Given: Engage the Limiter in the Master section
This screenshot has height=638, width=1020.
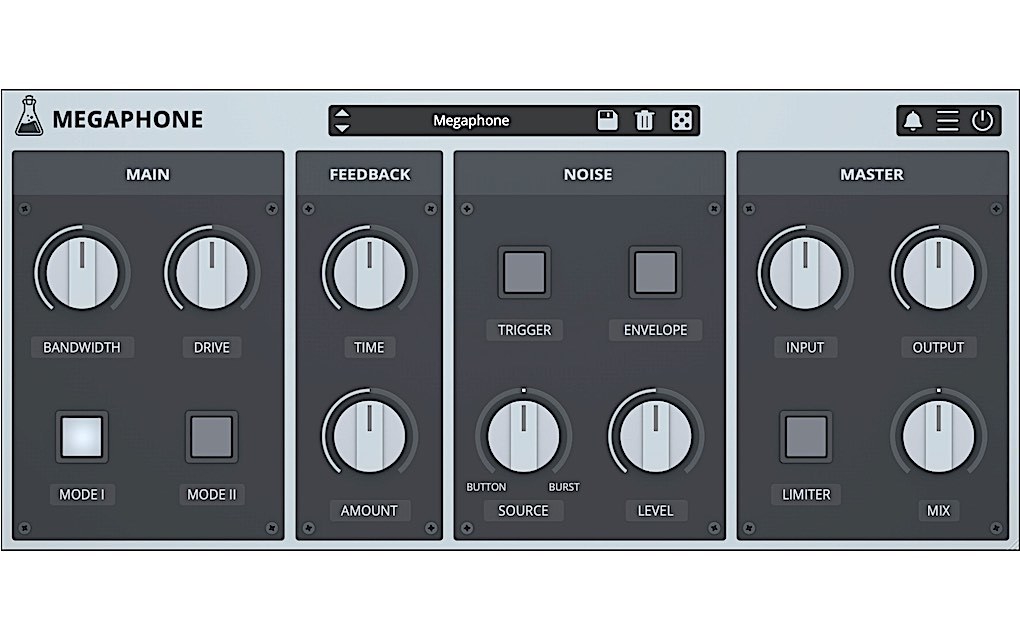Looking at the screenshot, I should [x=805, y=434].
